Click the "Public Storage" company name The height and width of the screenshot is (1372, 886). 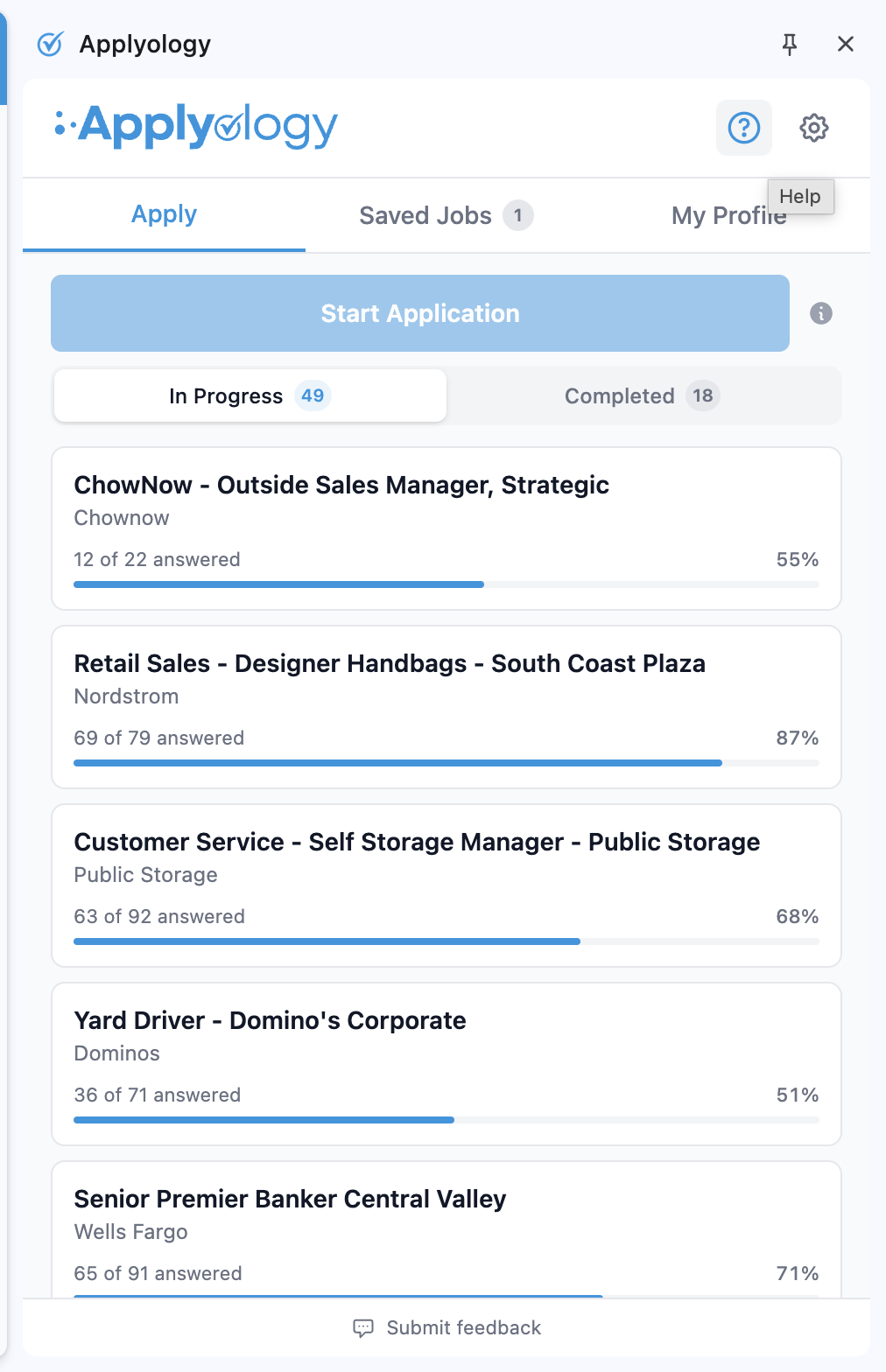[x=146, y=875]
